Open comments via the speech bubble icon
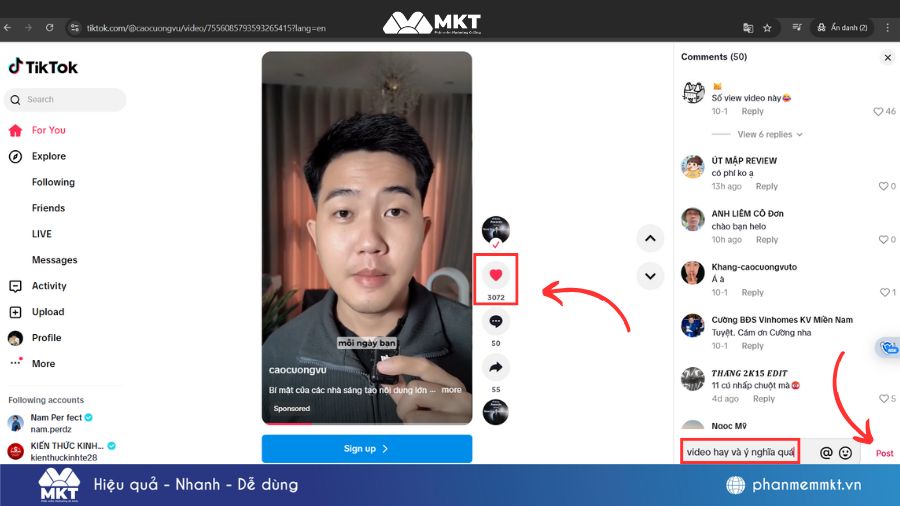Image resolution: width=900 pixels, height=506 pixels. tap(496, 322)
